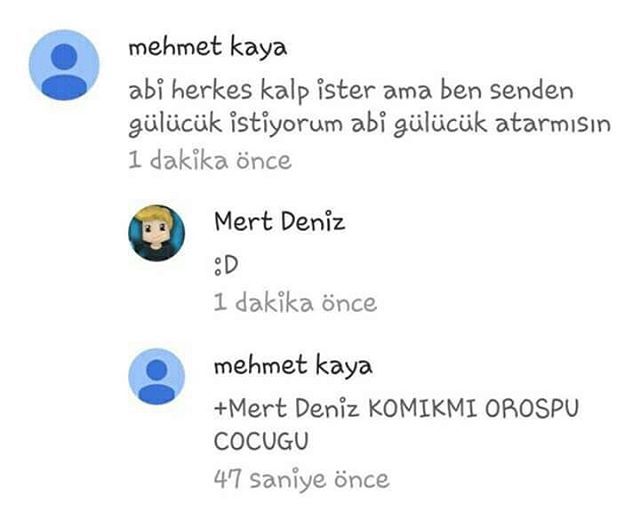The height and width of the screenshot is (512, 640).
Task: Click the word 'atarmısın' in the first comment
Action: tap(553, 124)
